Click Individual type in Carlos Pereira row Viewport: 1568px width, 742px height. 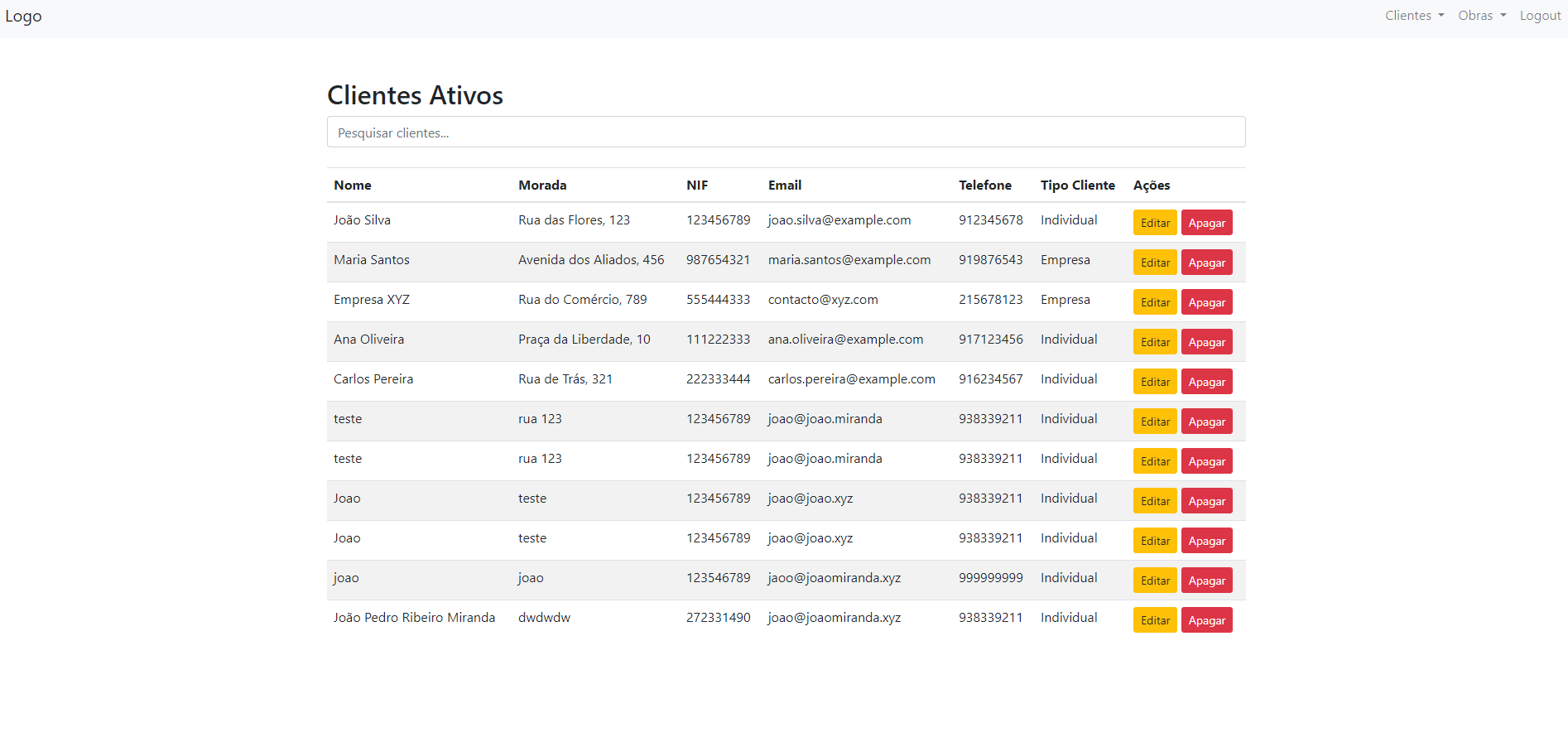[x=1069, y=379]
